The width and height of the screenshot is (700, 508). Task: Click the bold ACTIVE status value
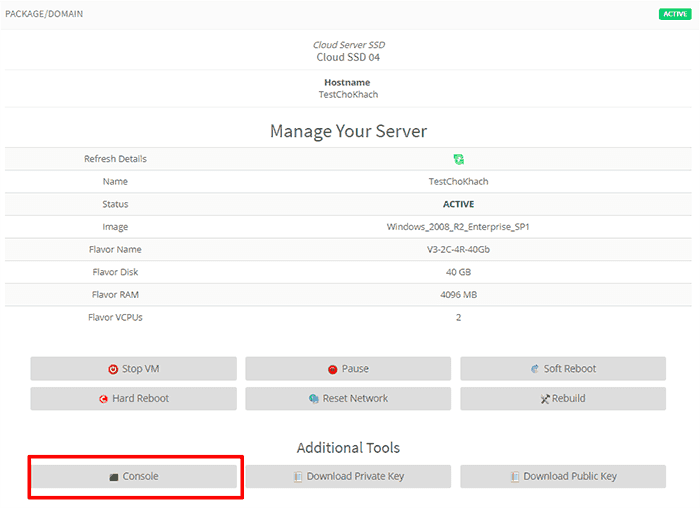click(458, 204)
